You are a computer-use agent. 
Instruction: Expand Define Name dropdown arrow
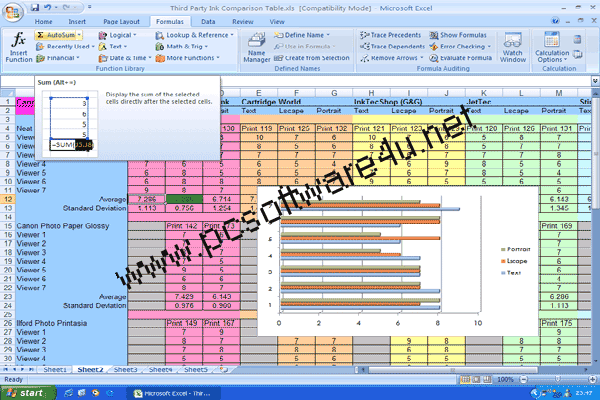[328, 35]
